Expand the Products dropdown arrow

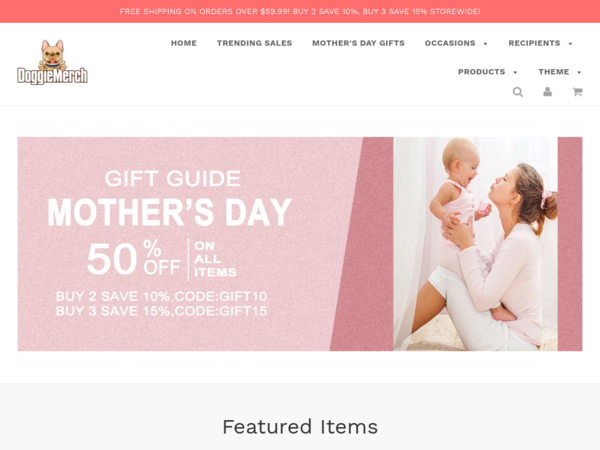(x=515, y=72)
